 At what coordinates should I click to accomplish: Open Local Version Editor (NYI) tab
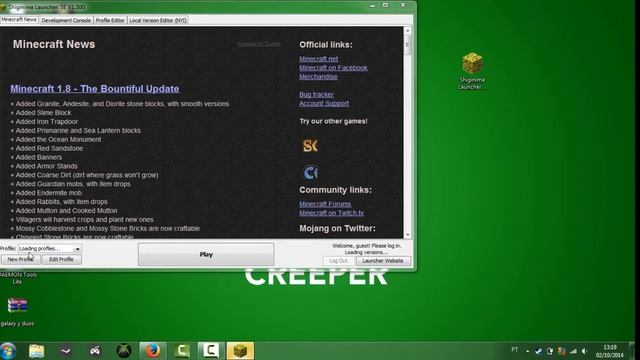pos(158,20)
